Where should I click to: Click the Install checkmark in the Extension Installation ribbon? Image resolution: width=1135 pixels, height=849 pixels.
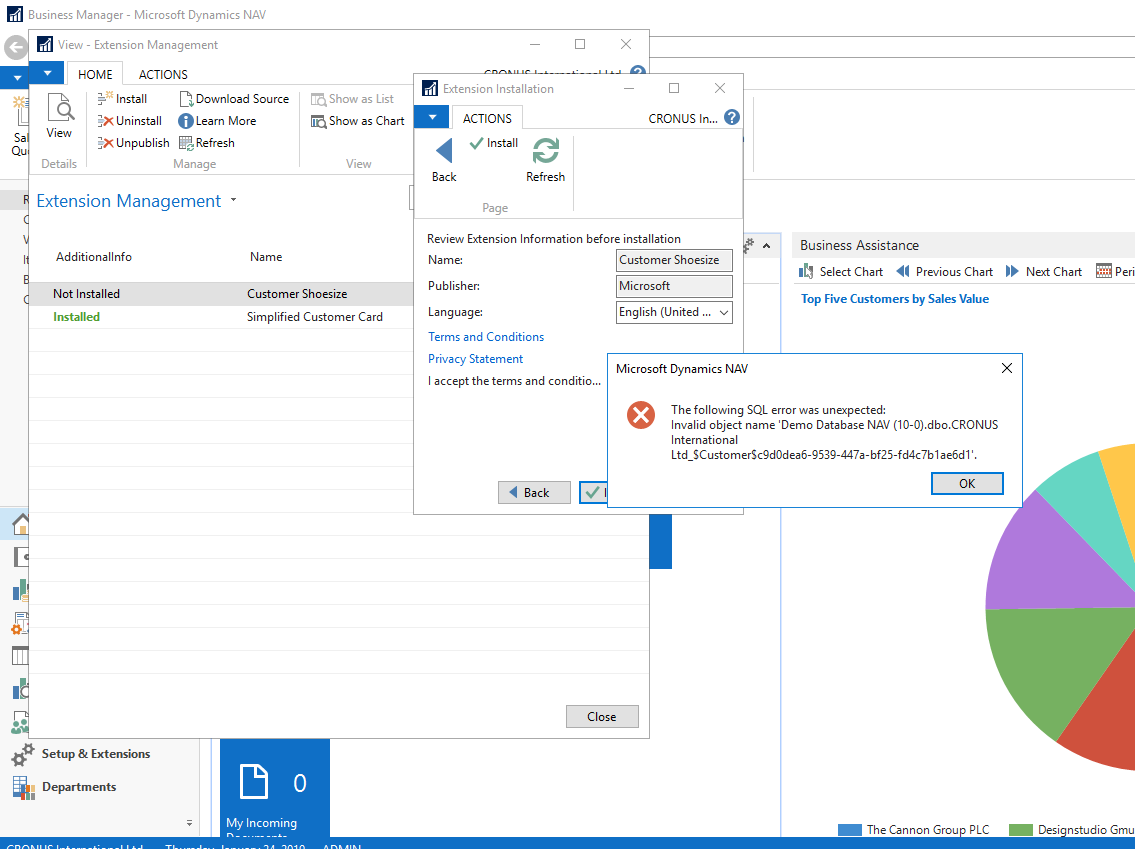pos(494,143)
